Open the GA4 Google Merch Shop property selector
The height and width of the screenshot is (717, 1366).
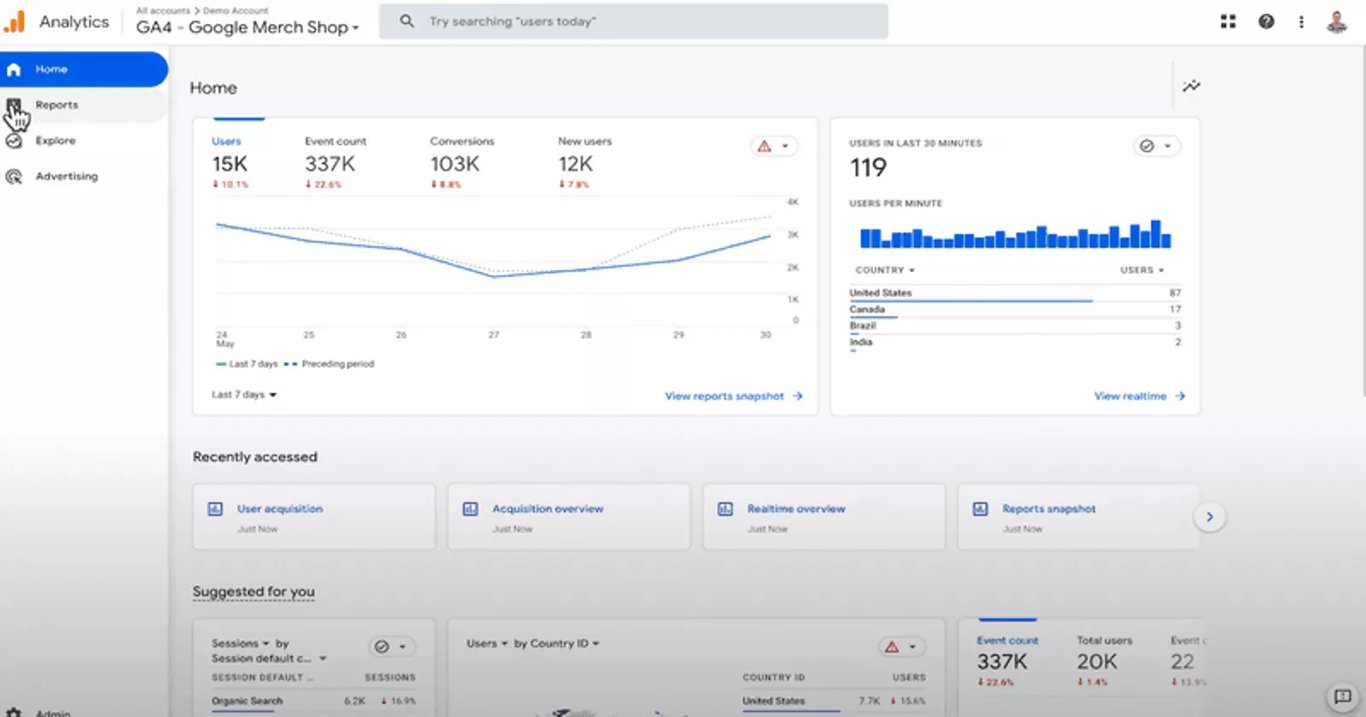[x=247, y=28]
